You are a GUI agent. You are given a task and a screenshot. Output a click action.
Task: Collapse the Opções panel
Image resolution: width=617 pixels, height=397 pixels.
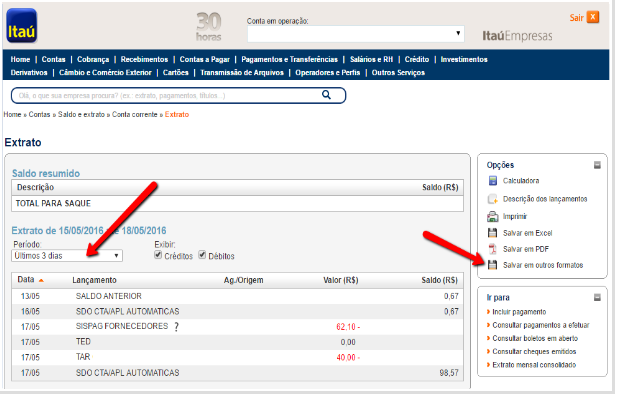click(x=597, y=165)
